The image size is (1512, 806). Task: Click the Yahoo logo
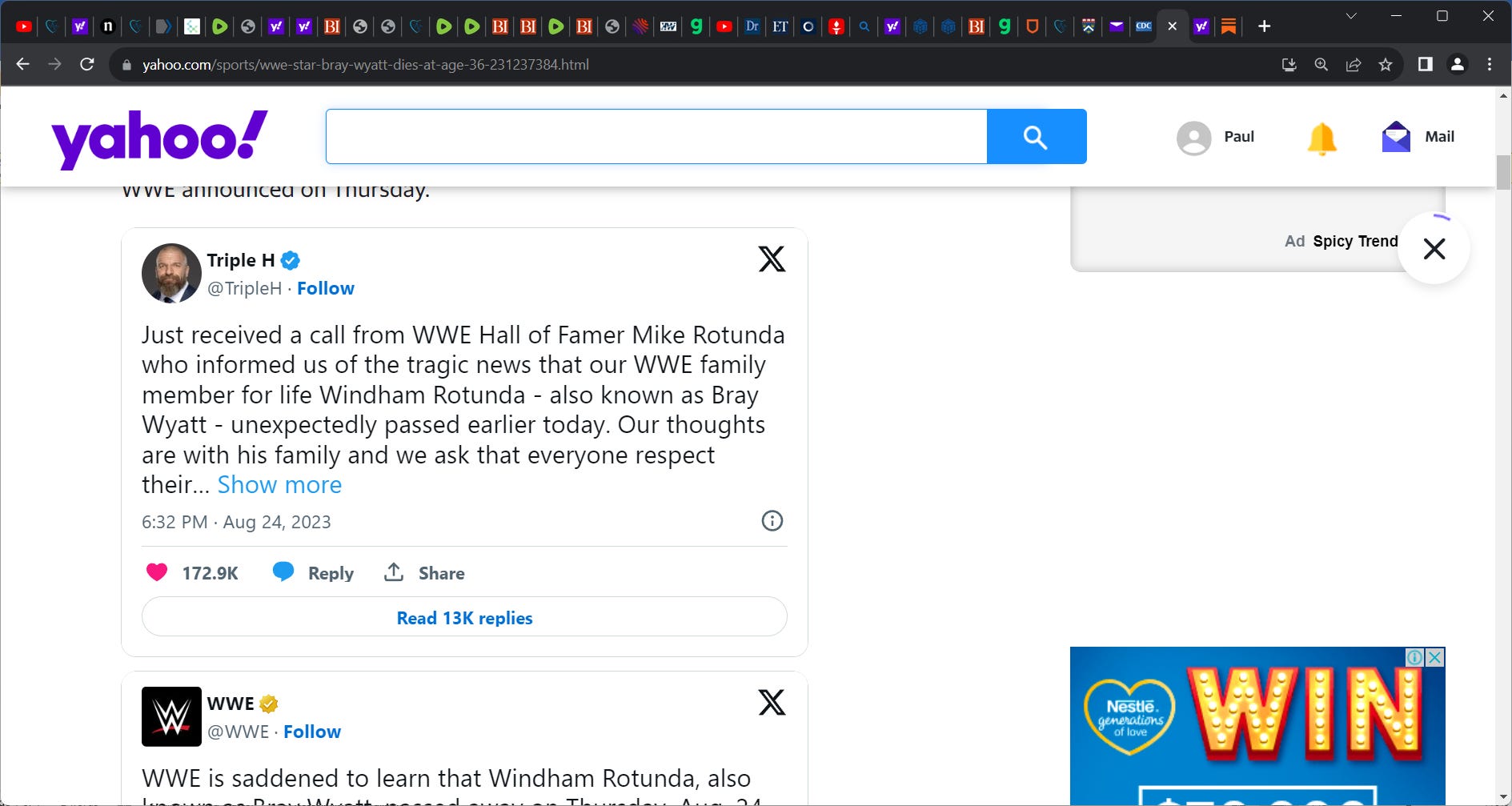pos(159,138)
